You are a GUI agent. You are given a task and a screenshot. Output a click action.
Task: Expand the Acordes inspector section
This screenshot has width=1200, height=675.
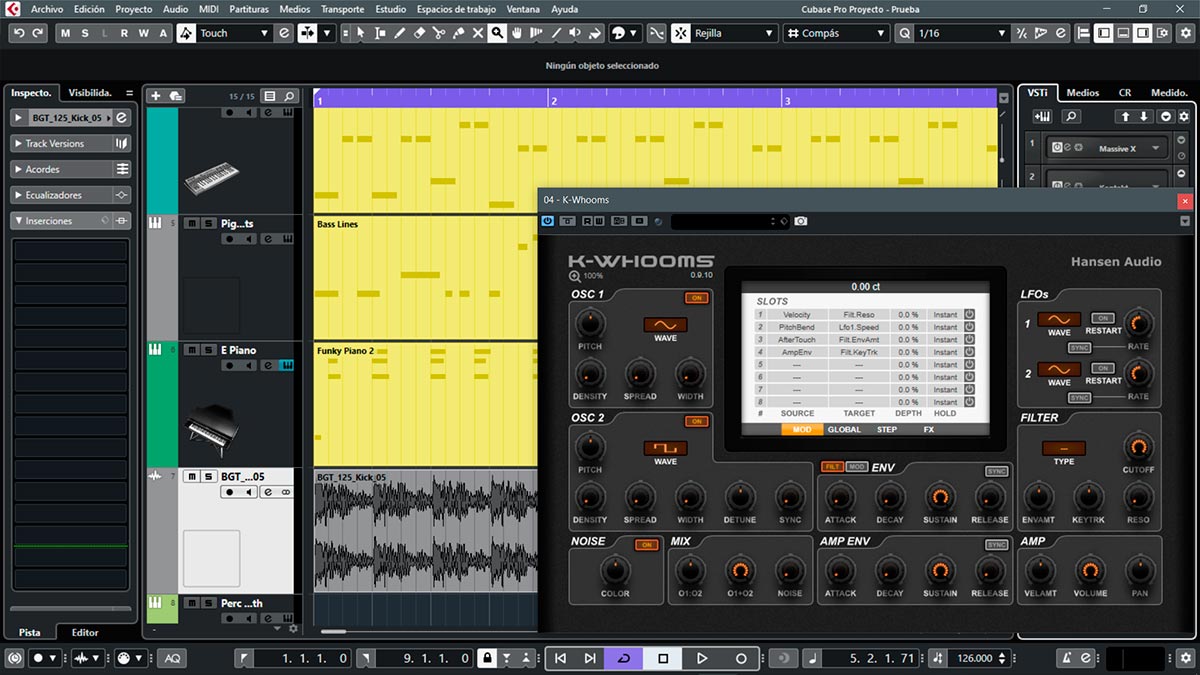(x=71, y=169)
